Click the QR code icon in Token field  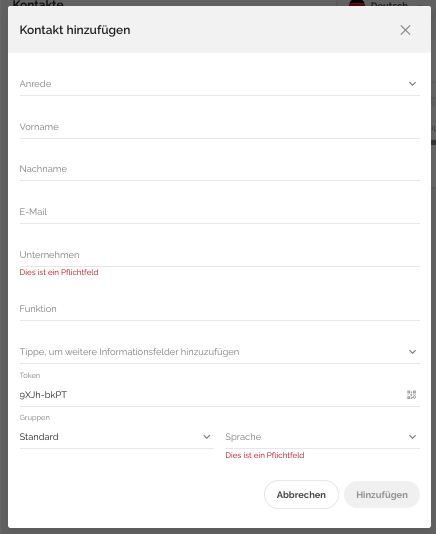pyautogui.click(x=411, y=395)
